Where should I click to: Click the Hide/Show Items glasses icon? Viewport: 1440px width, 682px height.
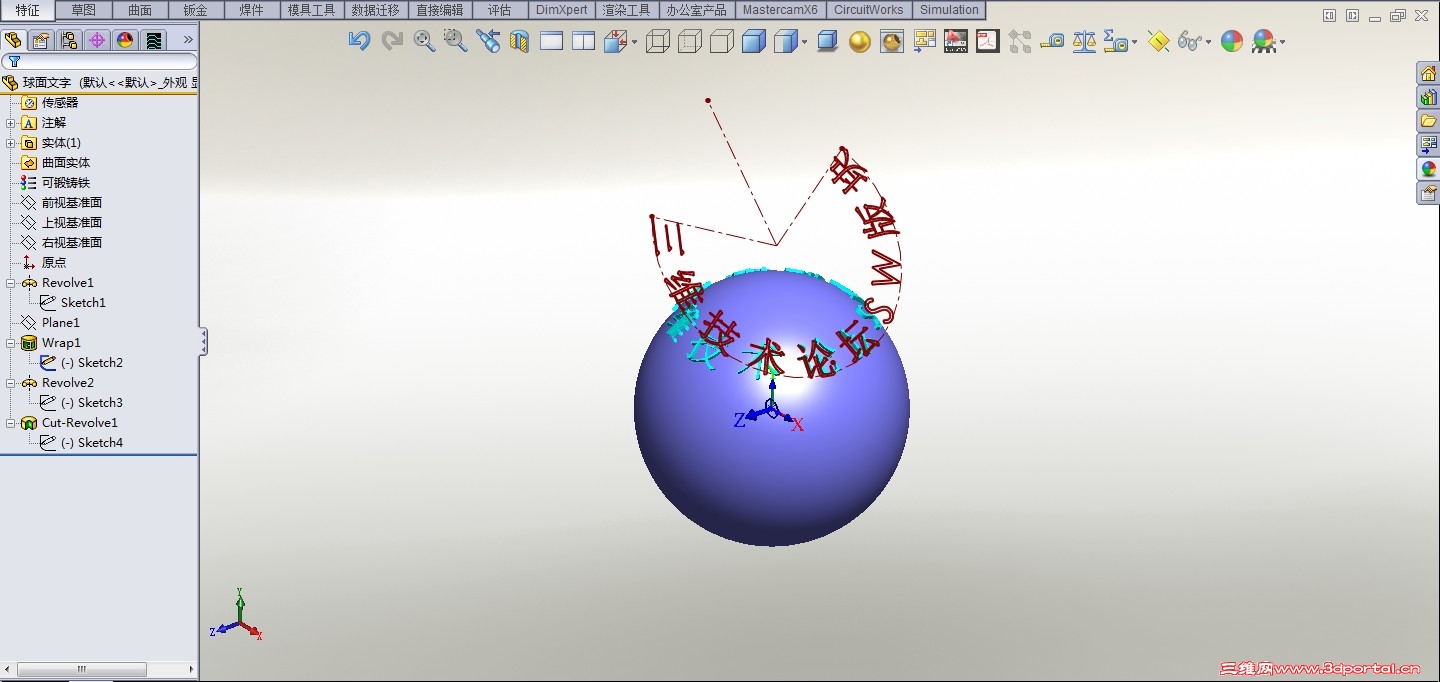point(1189,41)
